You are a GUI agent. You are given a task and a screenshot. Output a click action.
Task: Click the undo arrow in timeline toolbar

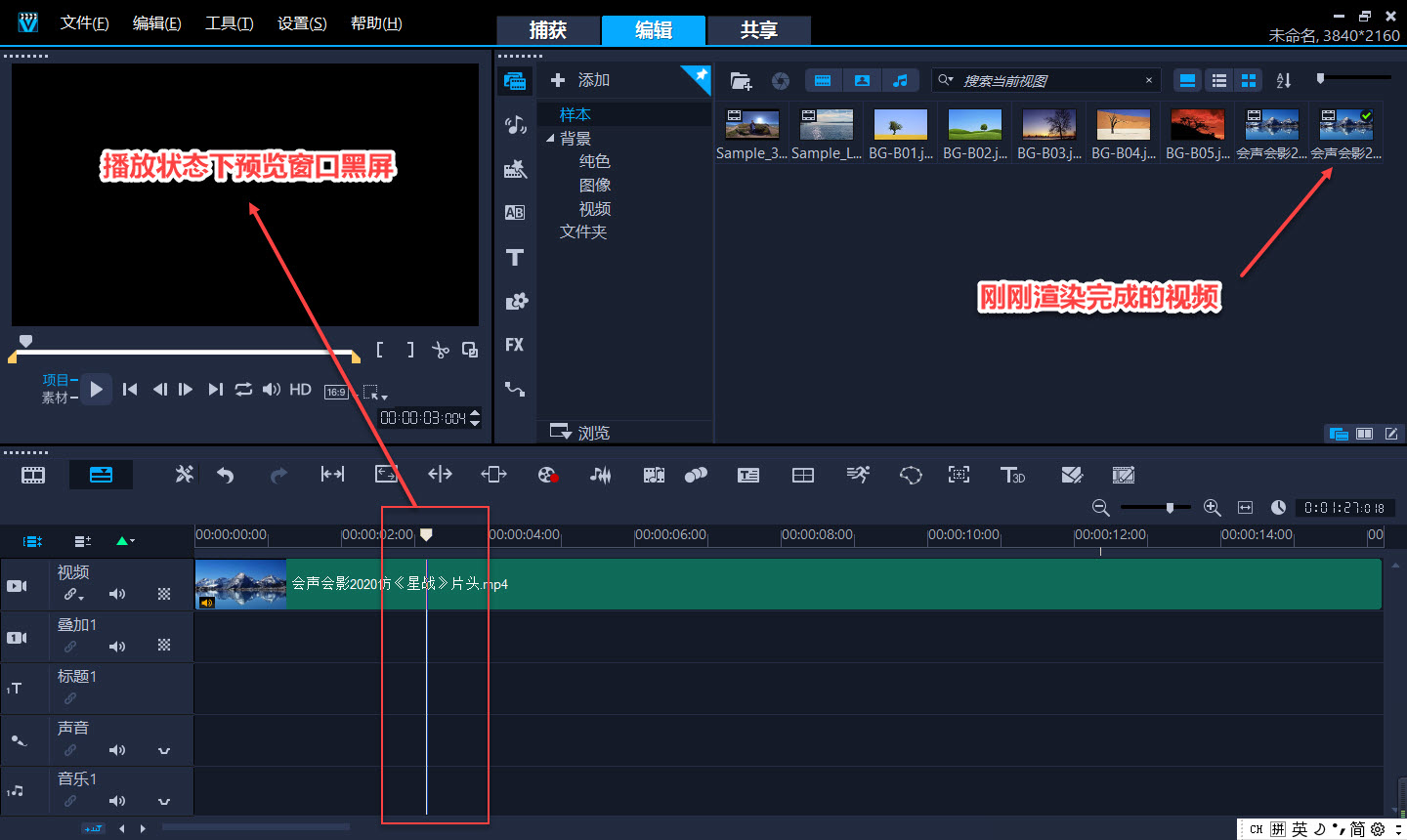tap(226, 476)
